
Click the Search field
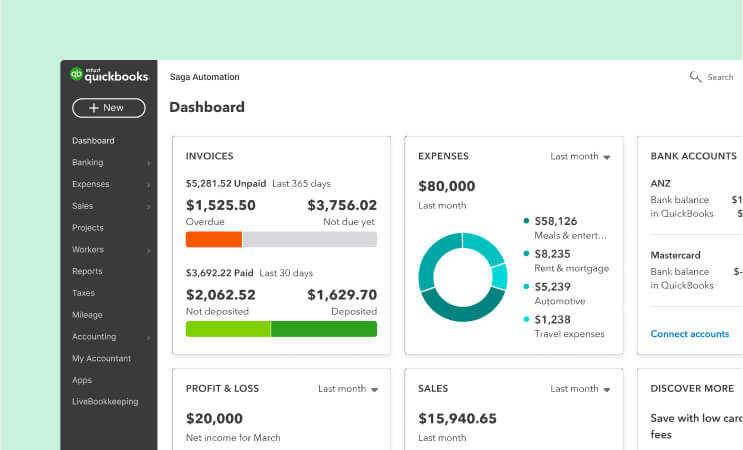click(711, 77)
